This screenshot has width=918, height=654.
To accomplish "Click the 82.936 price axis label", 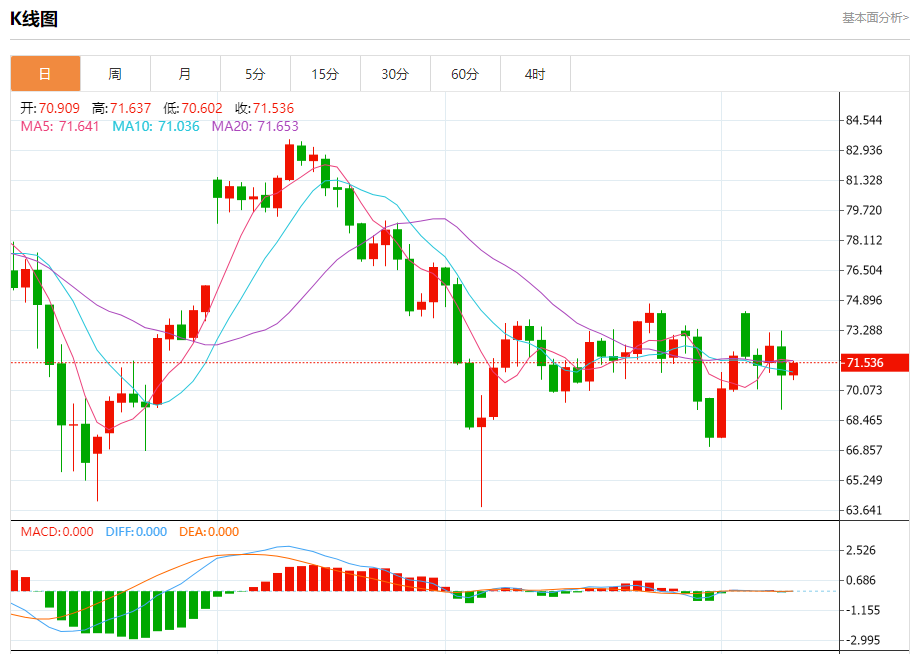I will click(x=864, y=150).
